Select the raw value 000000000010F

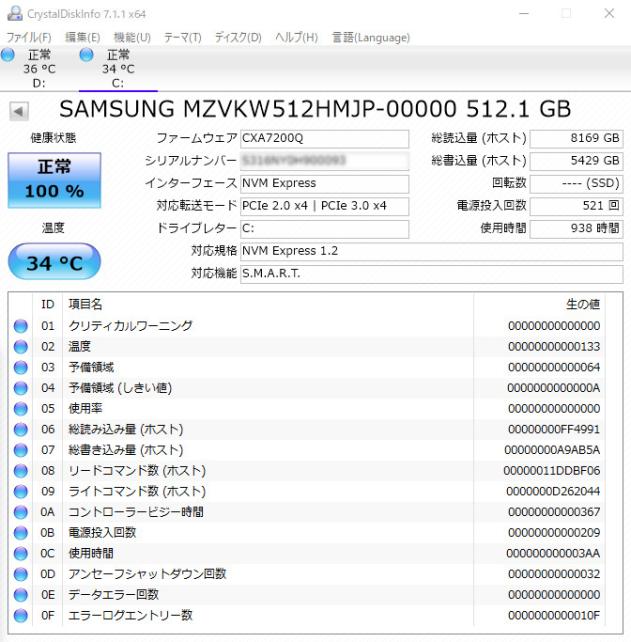pyautogui.click(x=554, y=615)
